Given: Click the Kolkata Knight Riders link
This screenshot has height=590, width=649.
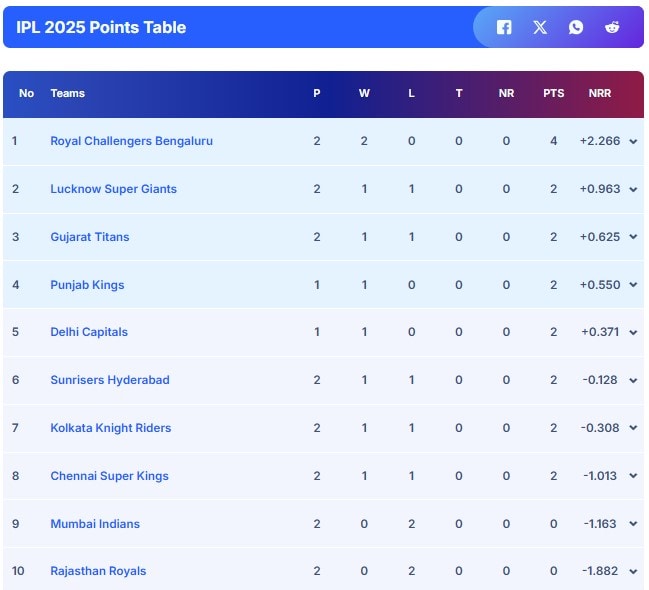Looking at the screenshot, I should (110, 428).
